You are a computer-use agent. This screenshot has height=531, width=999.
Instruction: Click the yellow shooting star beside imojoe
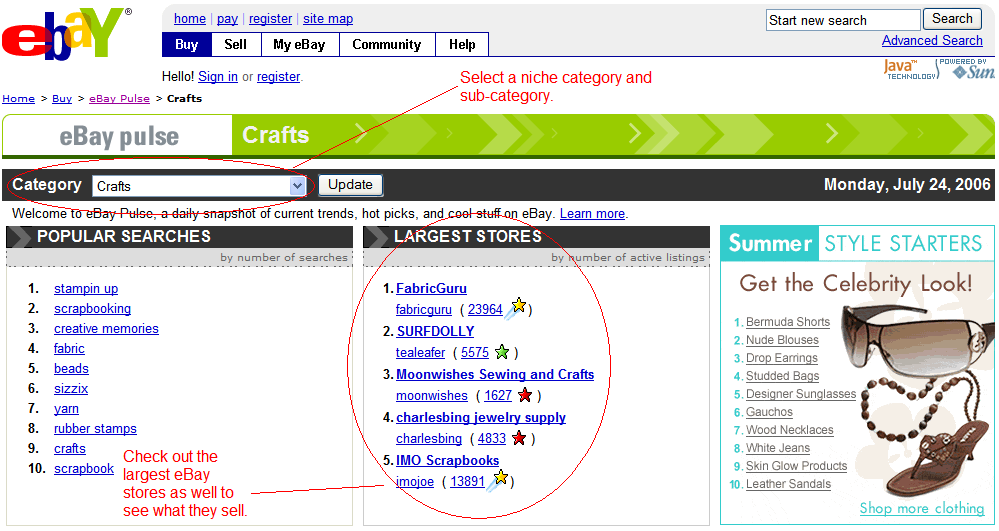pyautogui.click(x=498, y=480)
